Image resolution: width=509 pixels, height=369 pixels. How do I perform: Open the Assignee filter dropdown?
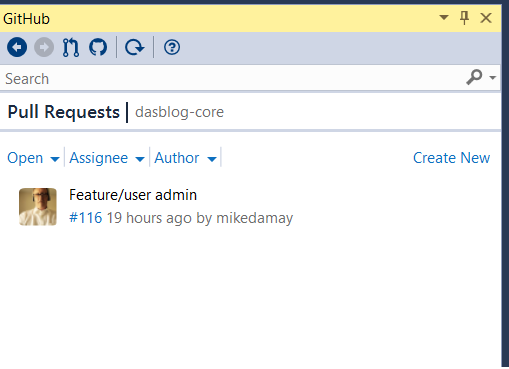click(107, 158)
